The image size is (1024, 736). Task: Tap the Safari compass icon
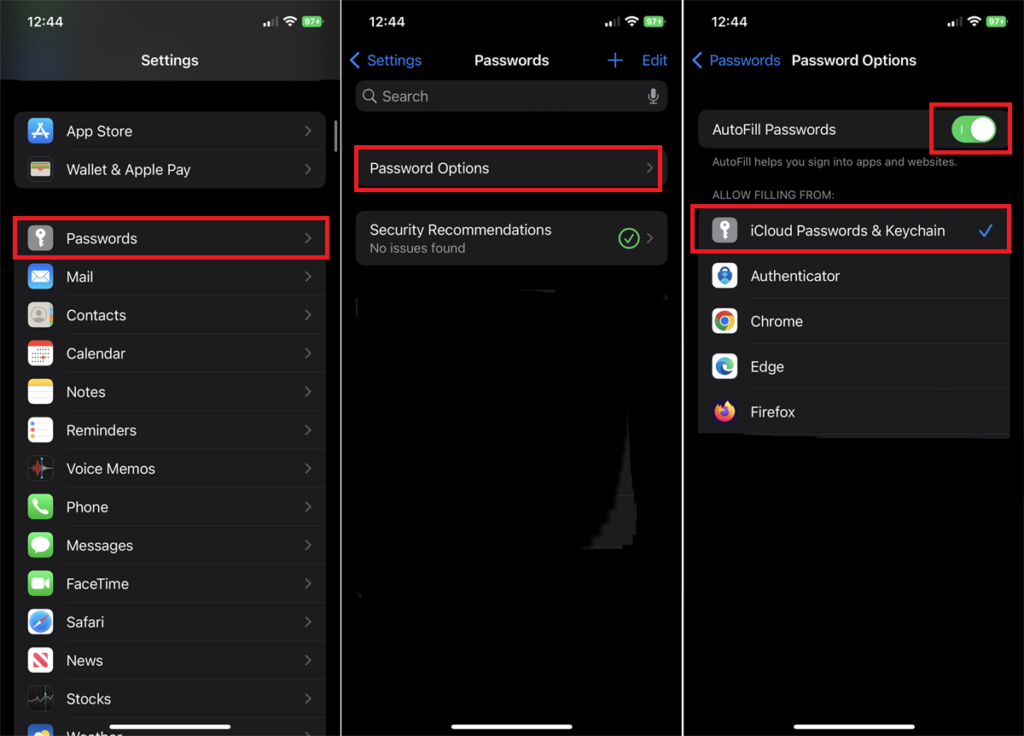coord(40,622)
